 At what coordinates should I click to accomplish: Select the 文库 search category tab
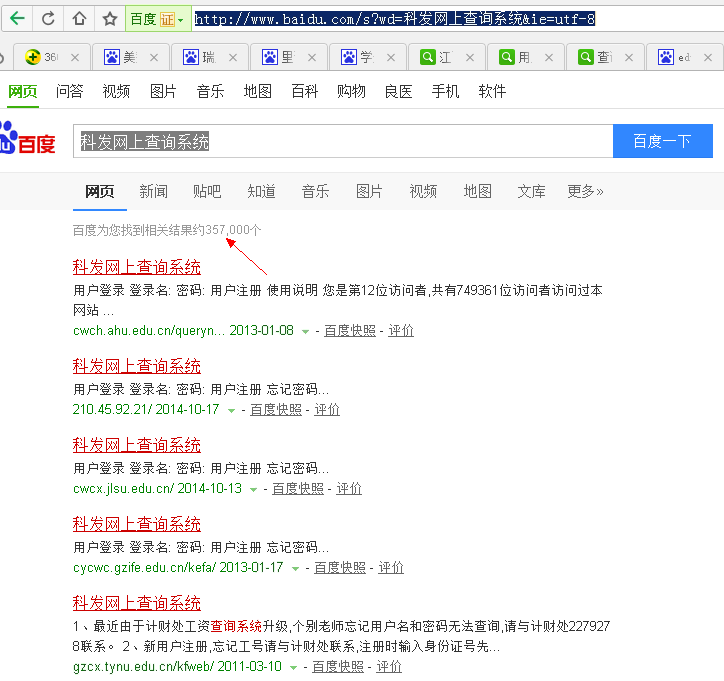[x=531, y=191]
